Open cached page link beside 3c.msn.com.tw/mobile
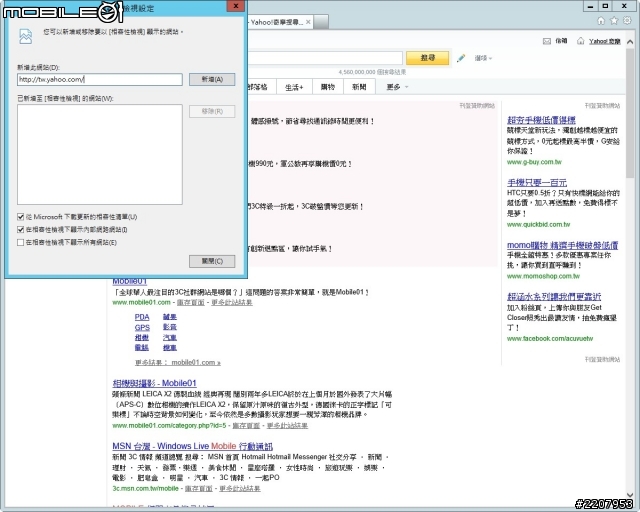640x512 pixels. coord(198,488)
